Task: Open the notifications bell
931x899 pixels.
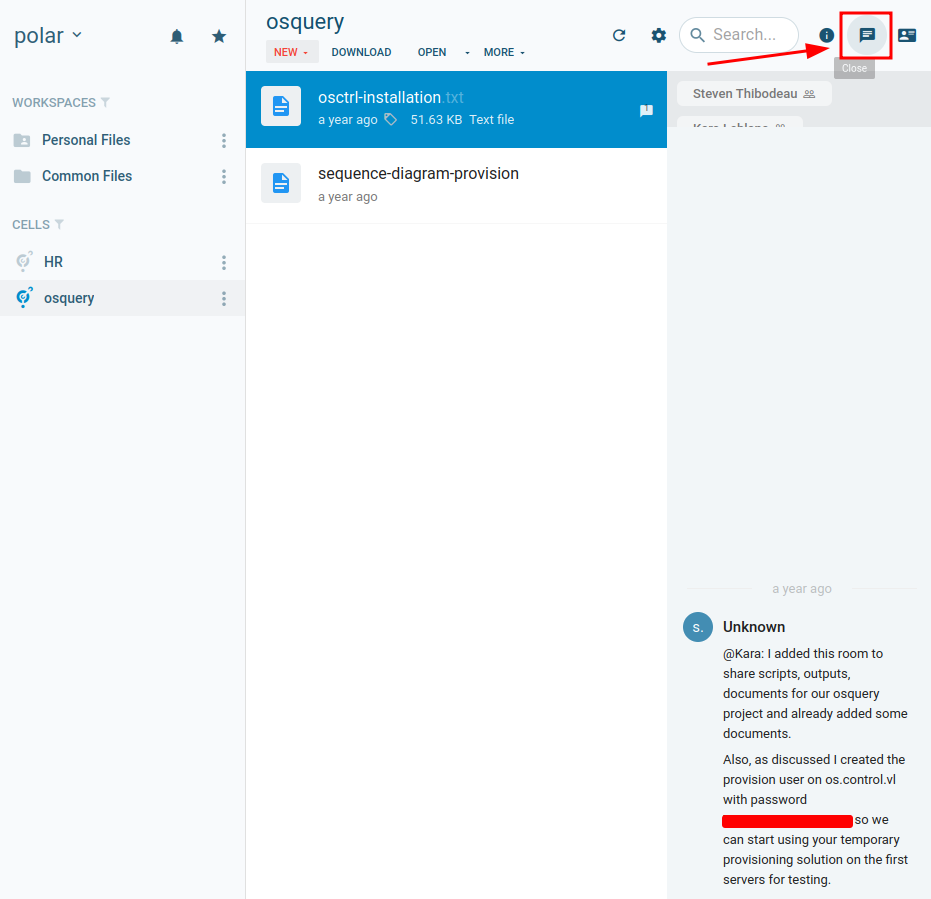Action: point(176,37)
